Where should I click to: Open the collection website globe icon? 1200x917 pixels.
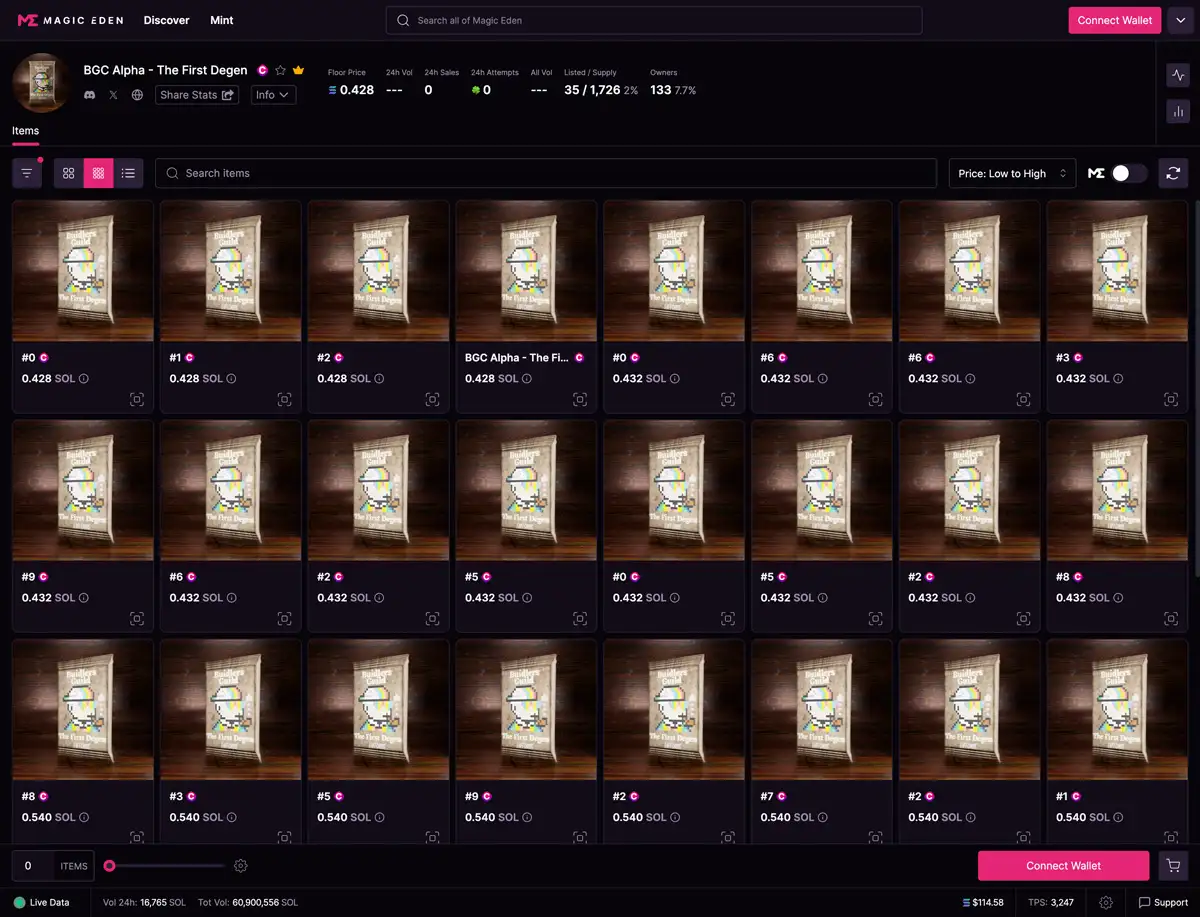tap(137, 95)
